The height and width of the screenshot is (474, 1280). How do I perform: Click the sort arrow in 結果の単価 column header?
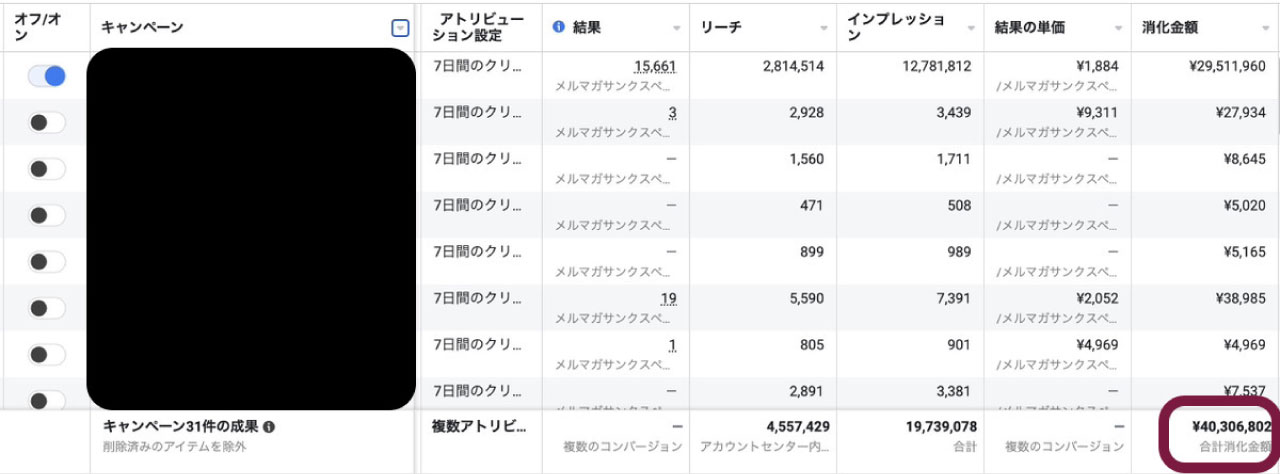tap(1119, 28)
